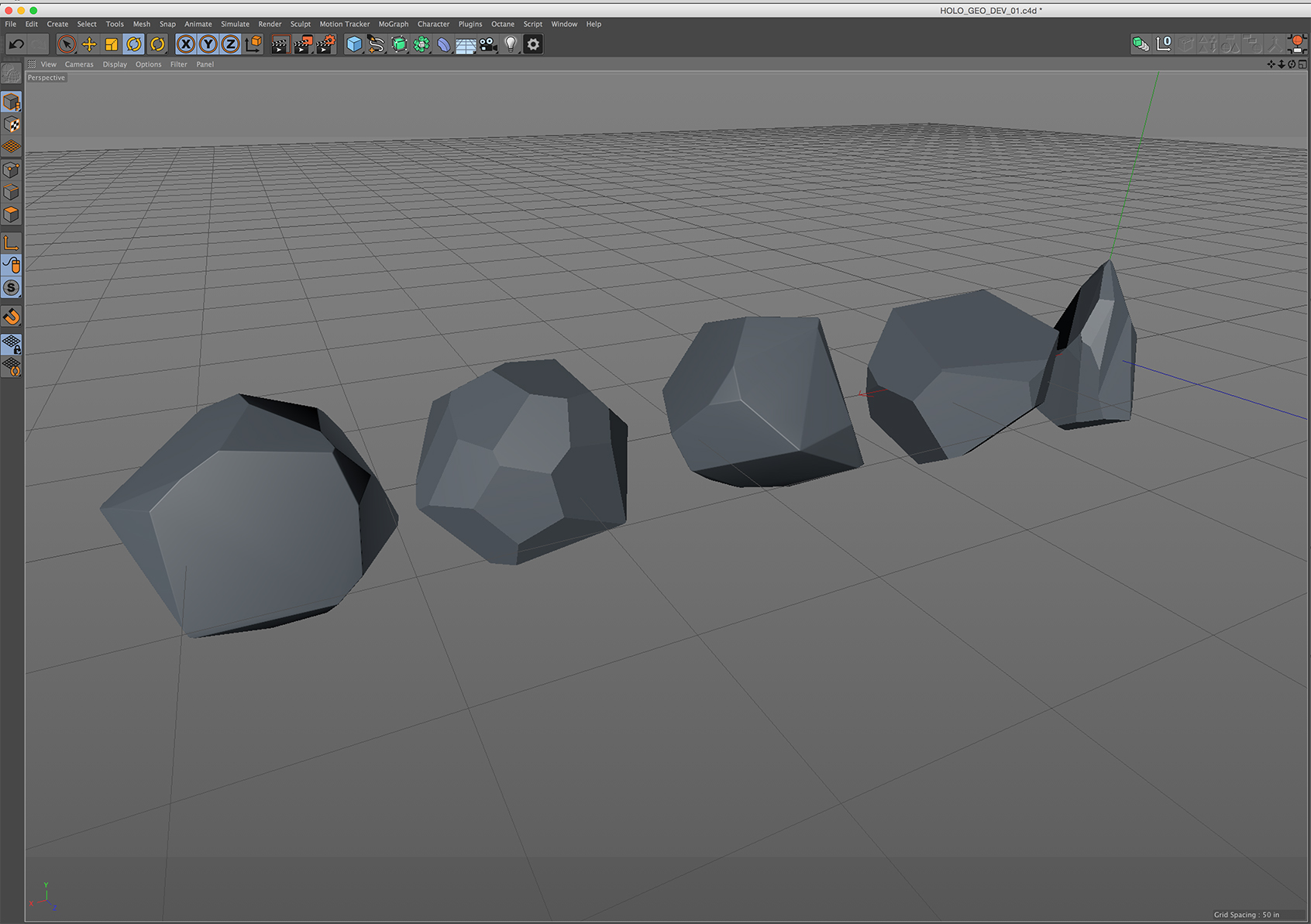Enable Texture mode
Image resolution: width=1311 pixels, height=924 pixels.
[12, 124]
